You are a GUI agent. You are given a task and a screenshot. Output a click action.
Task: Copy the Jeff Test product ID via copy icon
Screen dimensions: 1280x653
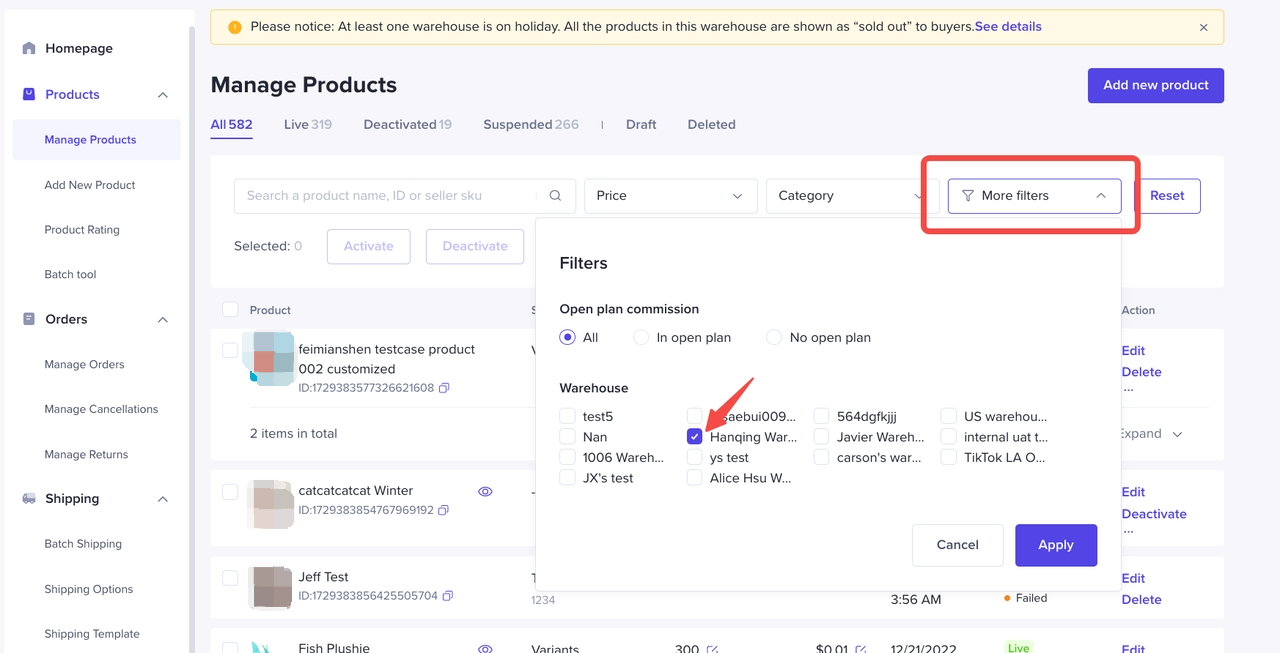coord(446,595)
